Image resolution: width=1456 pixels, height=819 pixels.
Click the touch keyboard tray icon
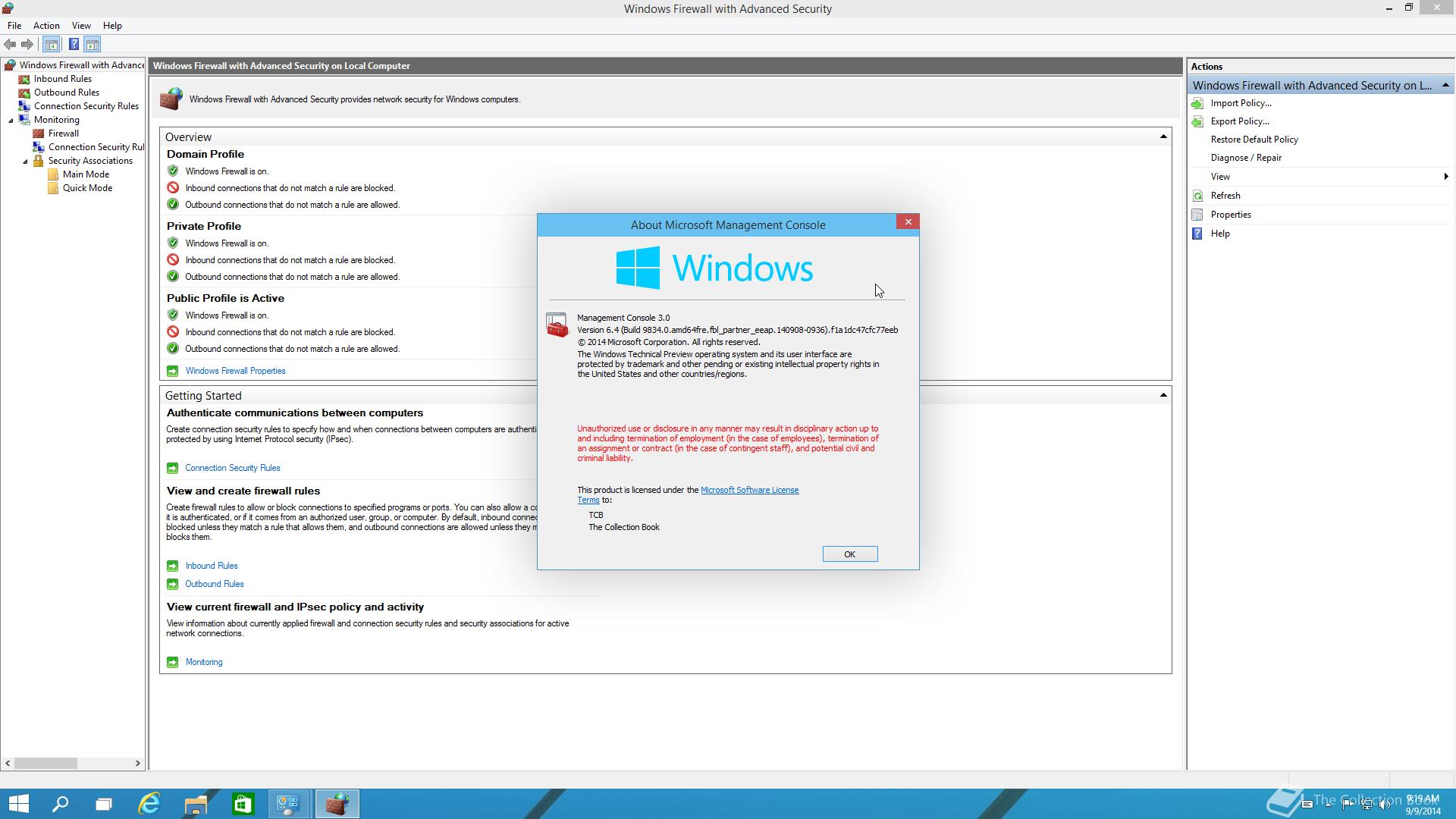pyautogui.click(x=1307, y=804)
